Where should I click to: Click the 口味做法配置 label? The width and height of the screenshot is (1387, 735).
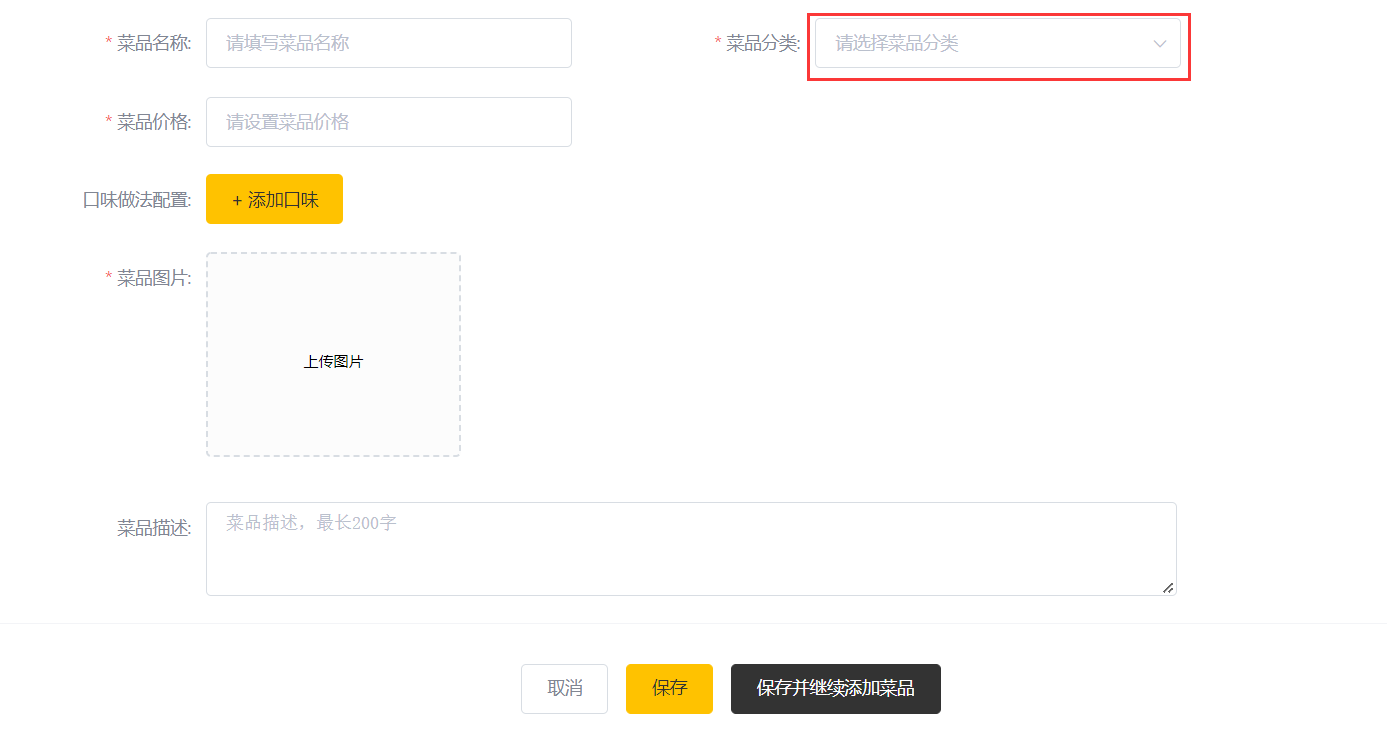(x=137, y=200)
